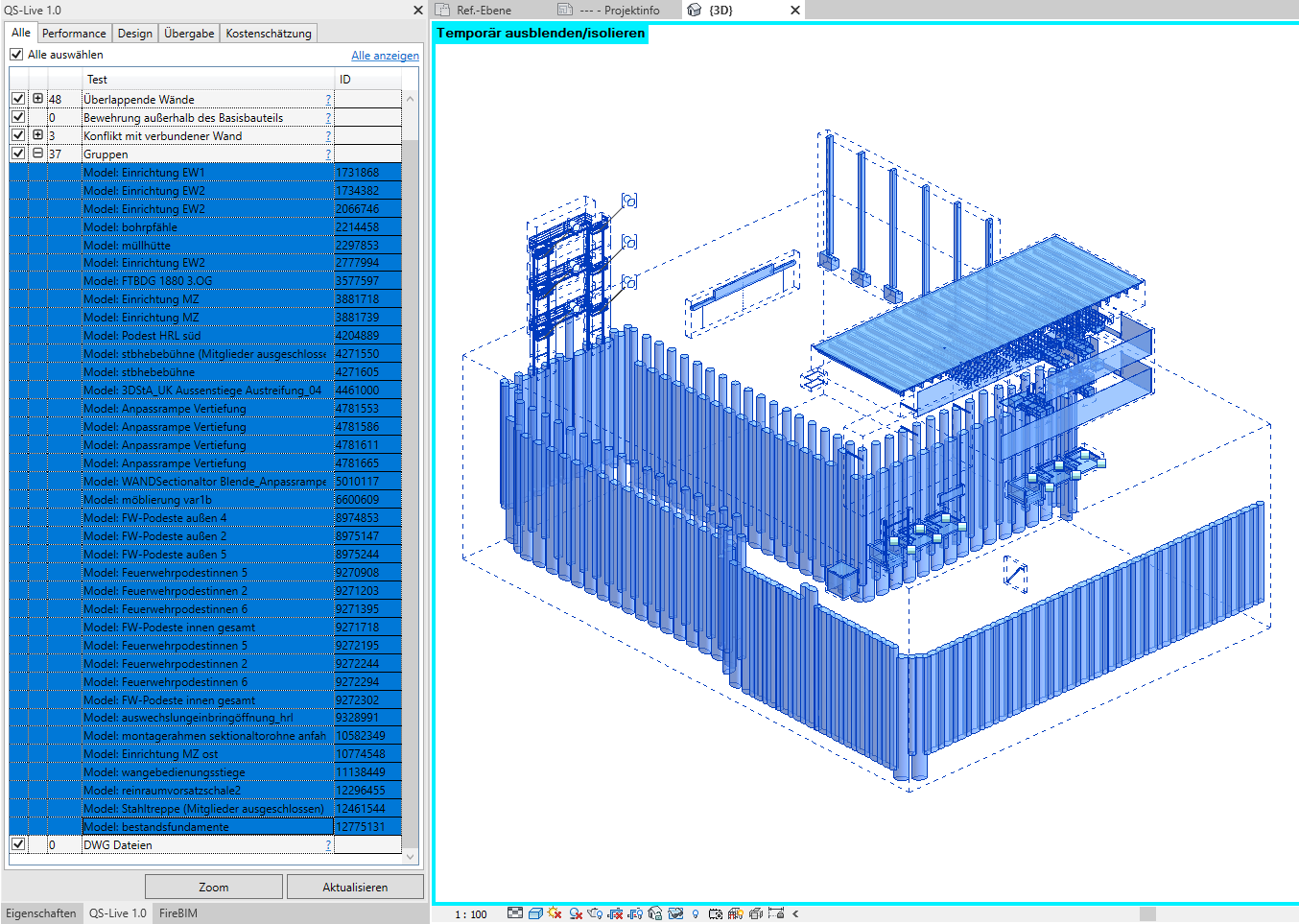
Task: Click the locked 3D view house icon
Action: pos(655,913)
